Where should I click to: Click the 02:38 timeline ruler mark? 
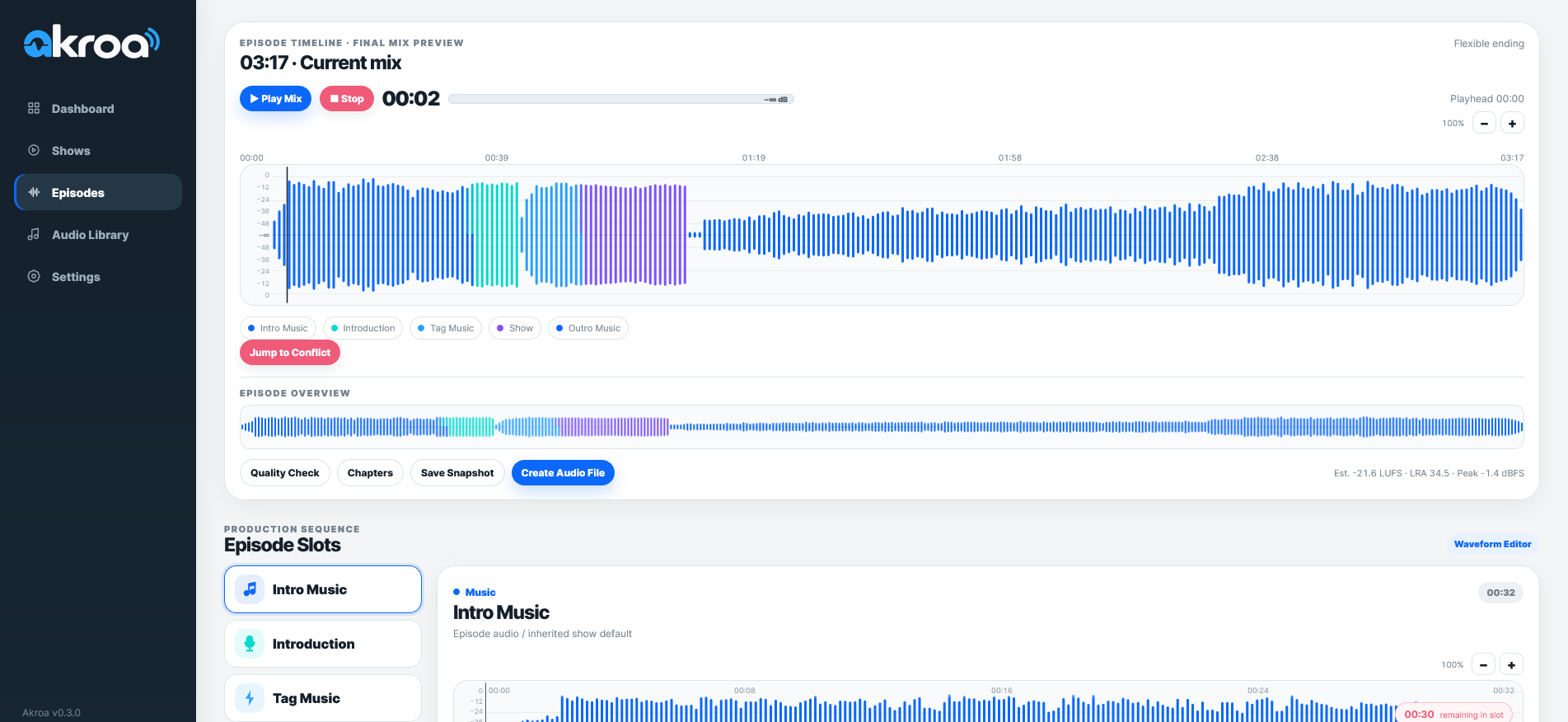pyautogui.click(x=1267, y=157)
